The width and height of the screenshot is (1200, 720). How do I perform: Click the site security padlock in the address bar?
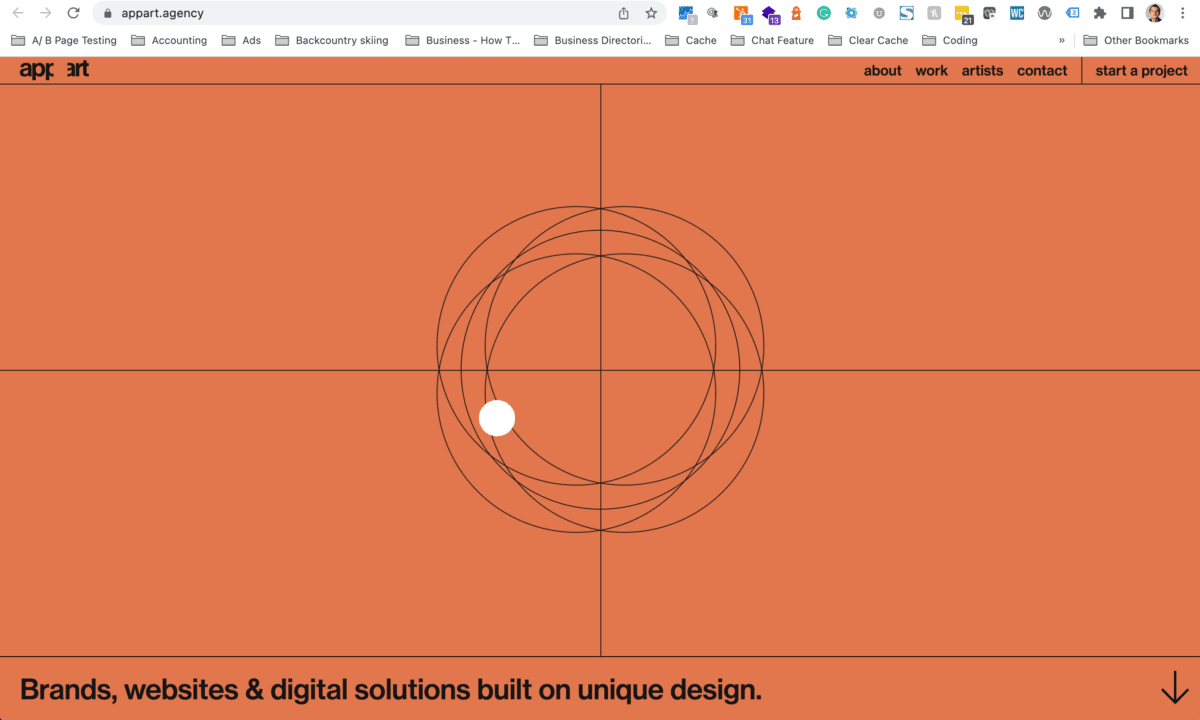tap(107, 13)
